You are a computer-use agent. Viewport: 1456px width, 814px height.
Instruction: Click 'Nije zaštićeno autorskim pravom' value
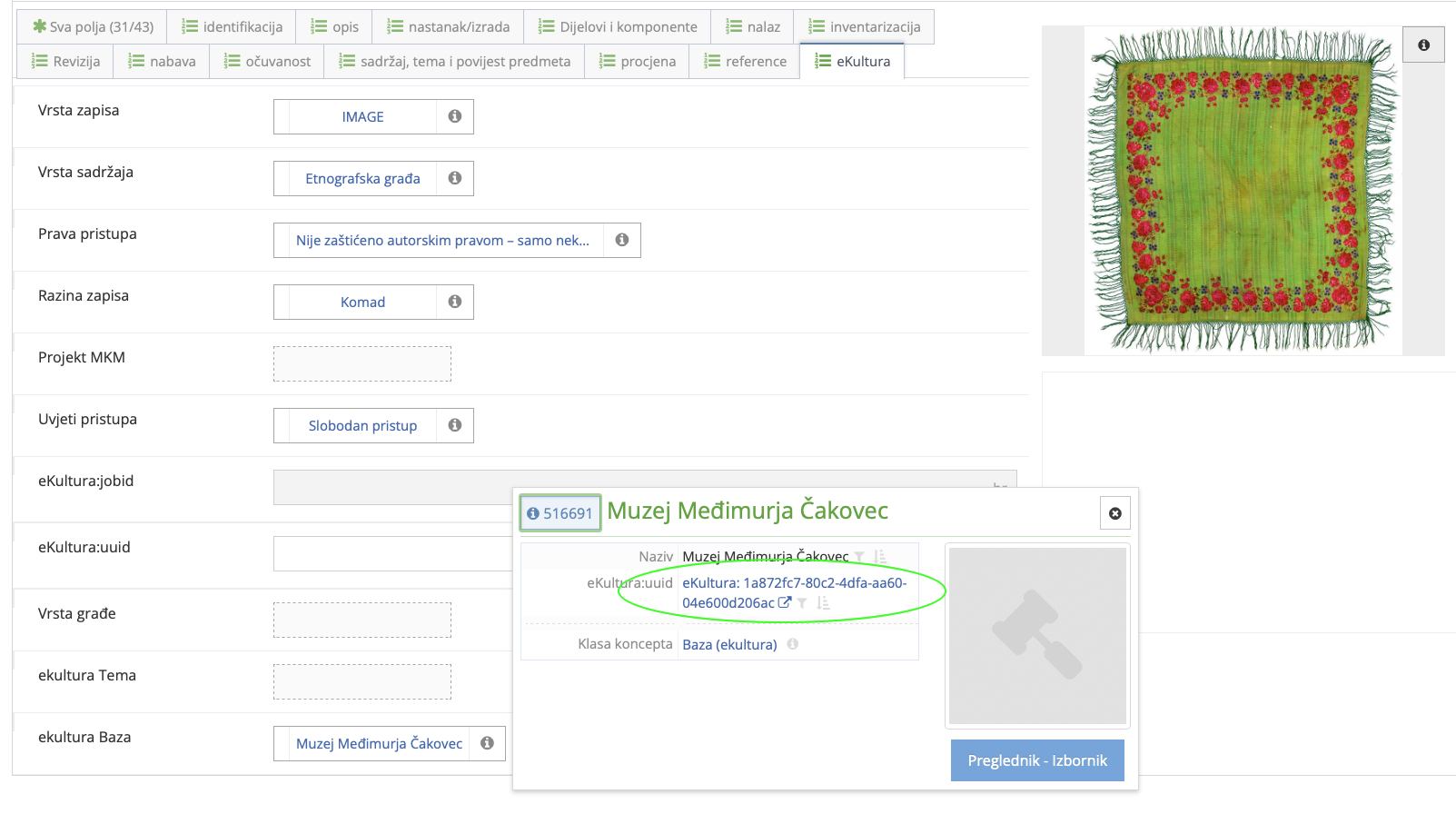pos(442,240)
